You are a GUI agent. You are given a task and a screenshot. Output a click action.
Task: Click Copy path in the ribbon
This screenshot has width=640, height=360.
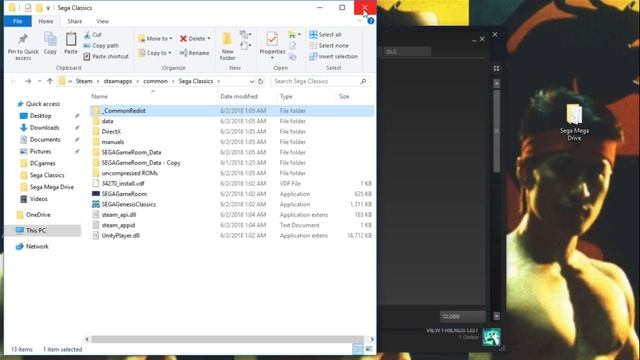click(101, 46)
